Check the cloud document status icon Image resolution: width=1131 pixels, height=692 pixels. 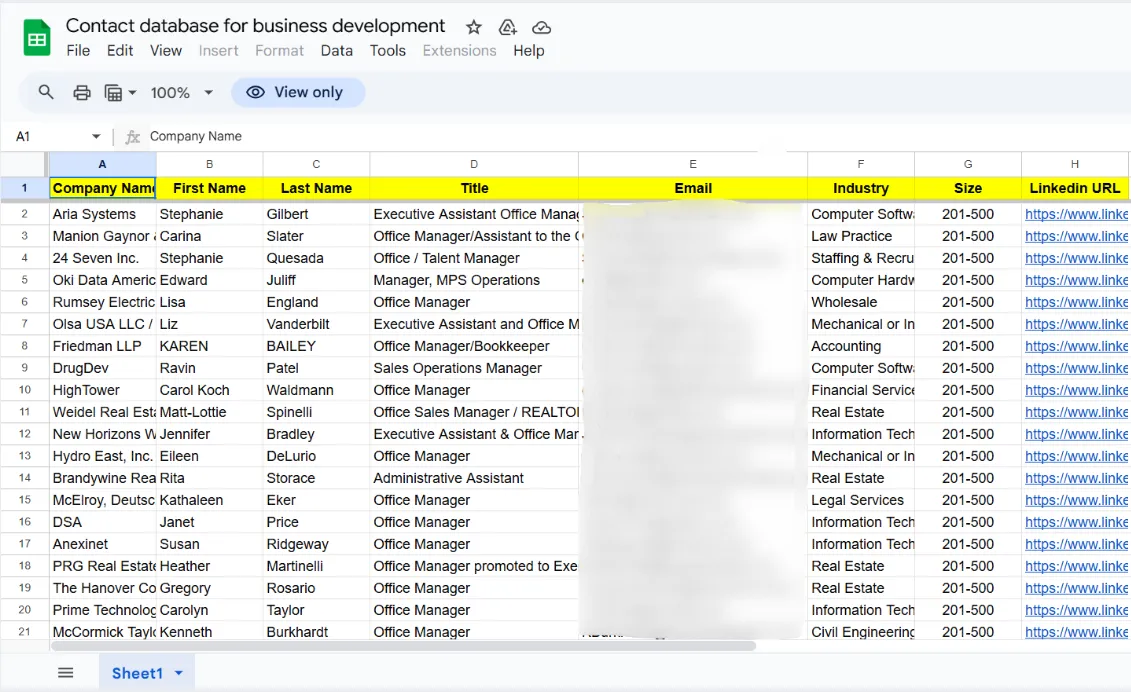[x=541, y=27]
